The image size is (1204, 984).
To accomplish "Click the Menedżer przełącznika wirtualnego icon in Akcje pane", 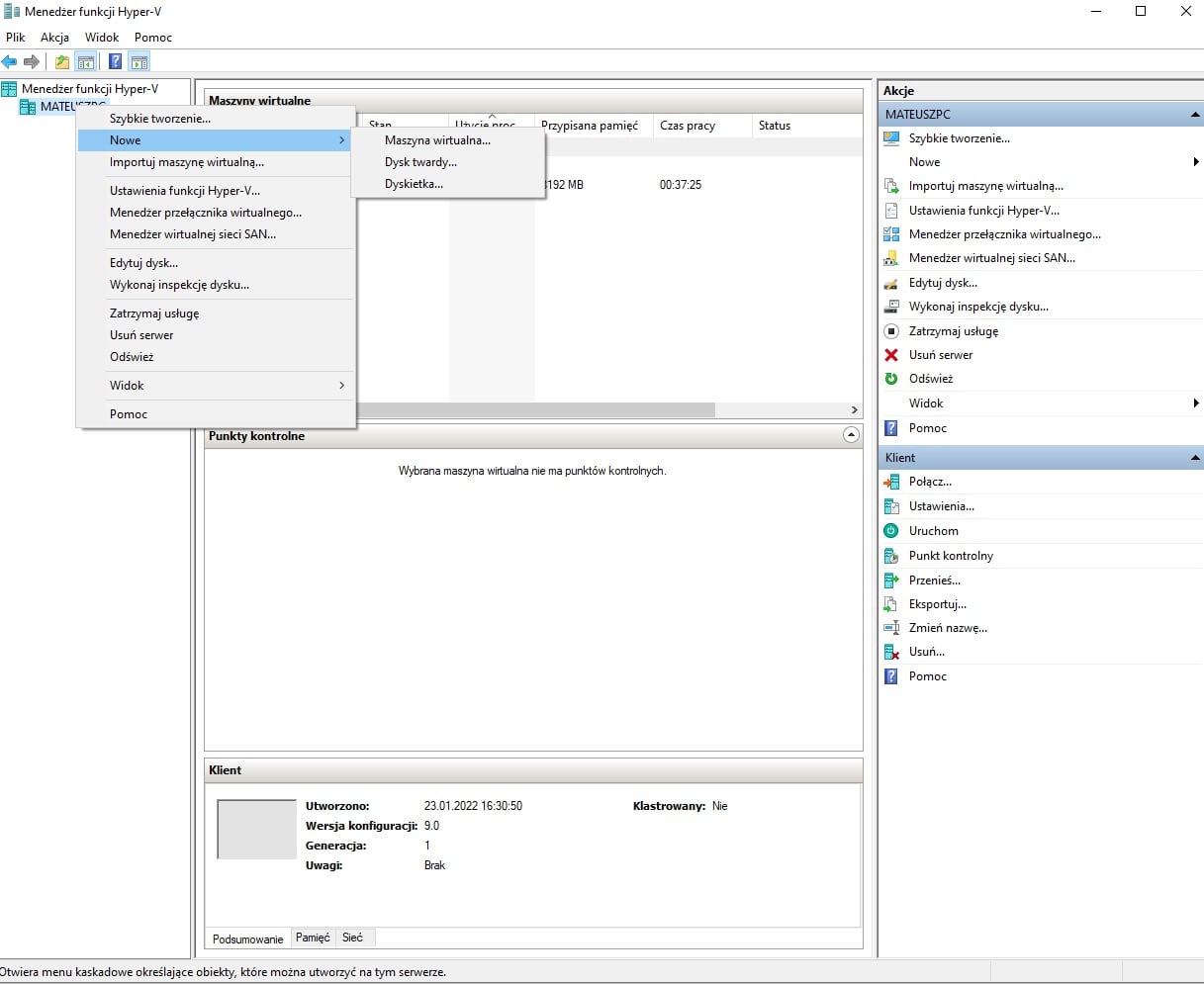I will (891, 234).
